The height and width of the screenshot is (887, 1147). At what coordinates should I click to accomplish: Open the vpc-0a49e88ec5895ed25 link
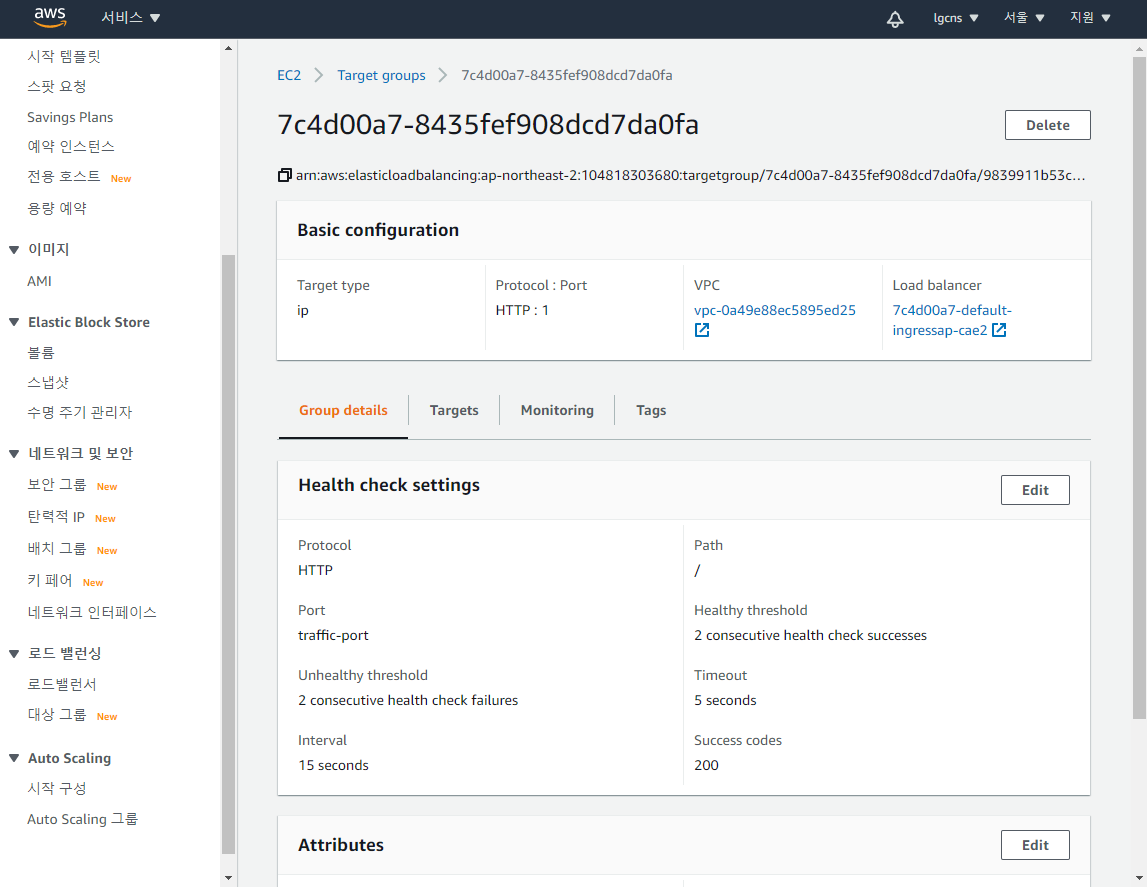pos(775,310)
